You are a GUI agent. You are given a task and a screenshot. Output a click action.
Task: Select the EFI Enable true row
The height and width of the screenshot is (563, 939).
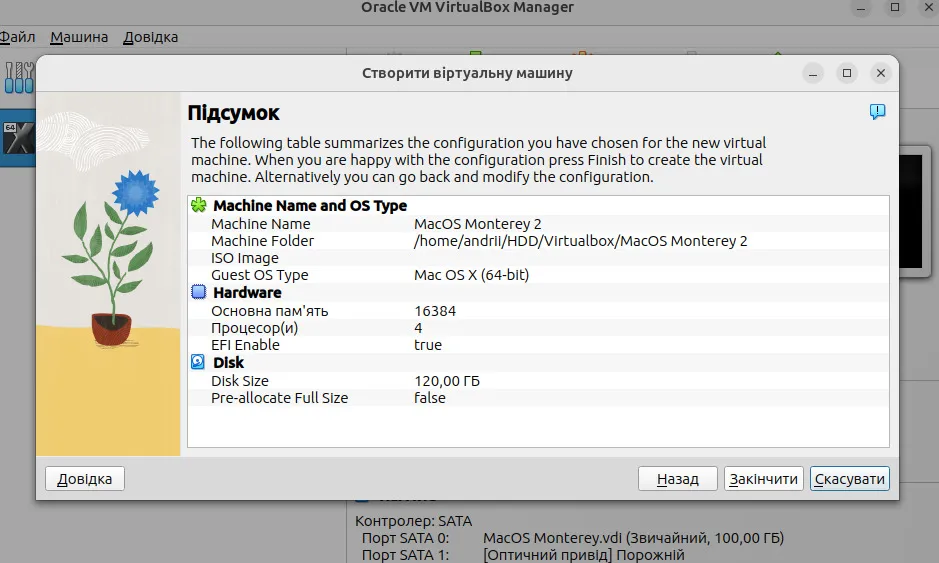538,345
